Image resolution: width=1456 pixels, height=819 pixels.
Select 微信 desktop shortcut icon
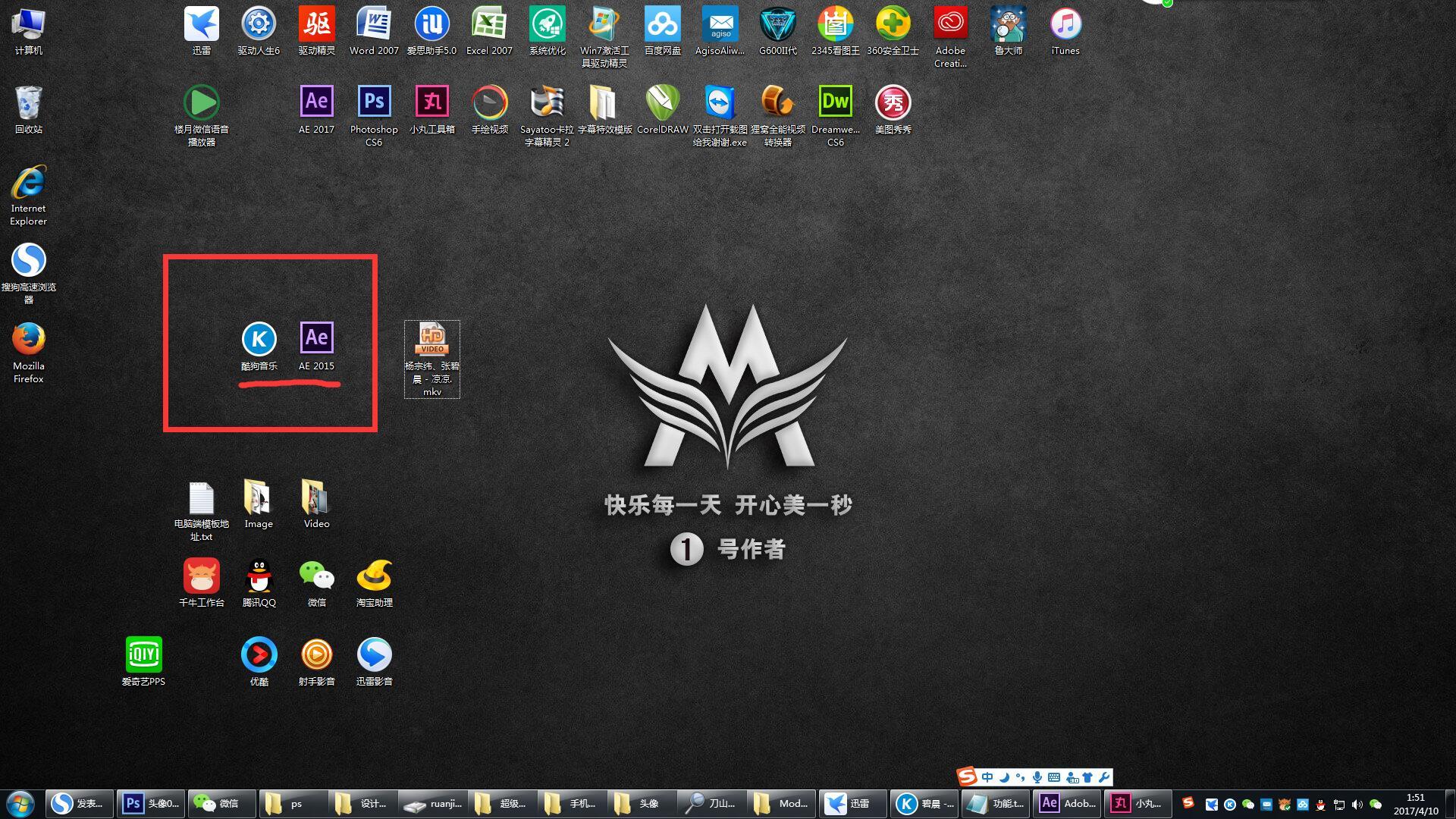316,583
